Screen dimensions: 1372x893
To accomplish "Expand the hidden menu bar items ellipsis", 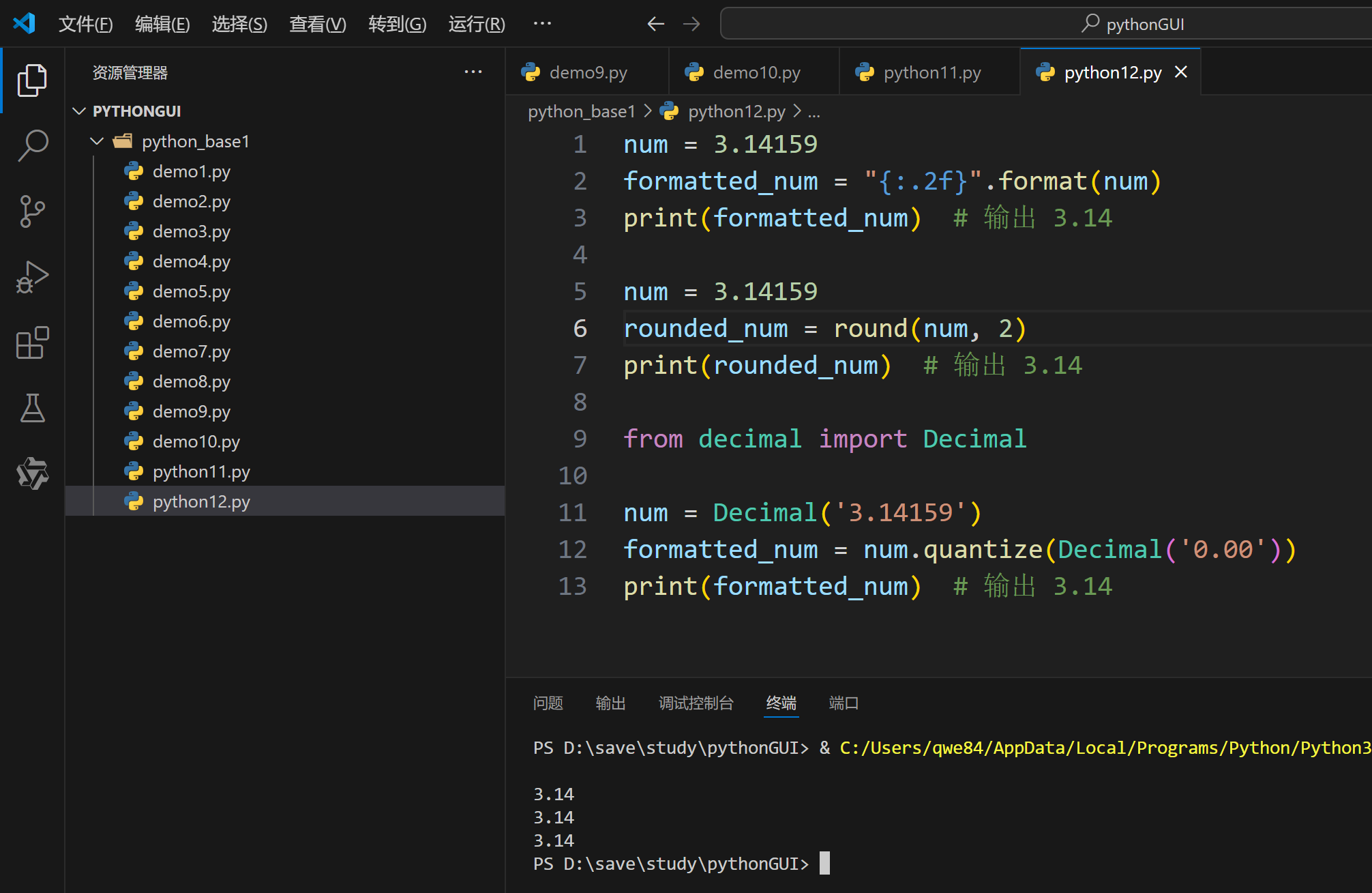I will pyautogui.click(x=542, y=24).
